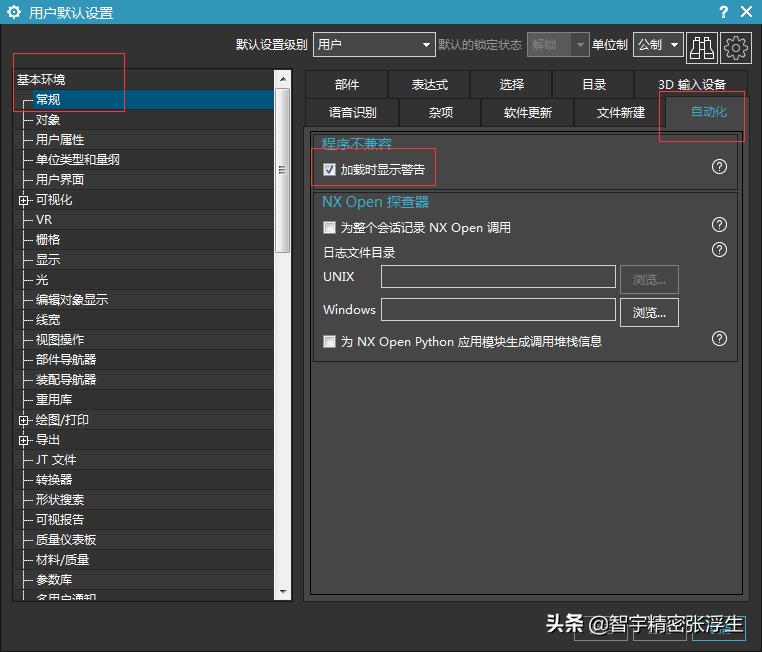
Task: Select 视图操作 in the tree
Action: 60,340
